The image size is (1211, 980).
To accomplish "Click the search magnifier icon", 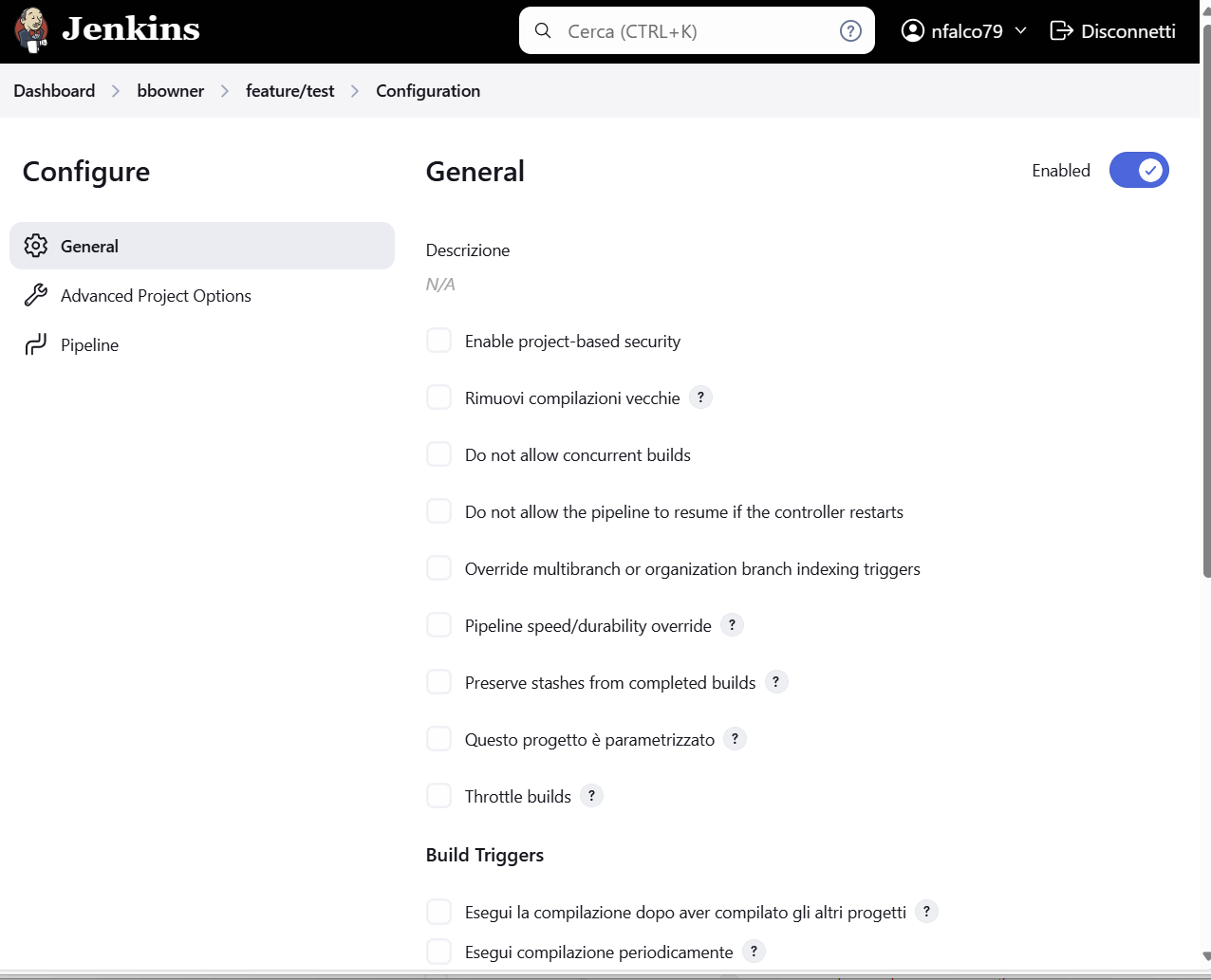I will click(x=543, y=30).
